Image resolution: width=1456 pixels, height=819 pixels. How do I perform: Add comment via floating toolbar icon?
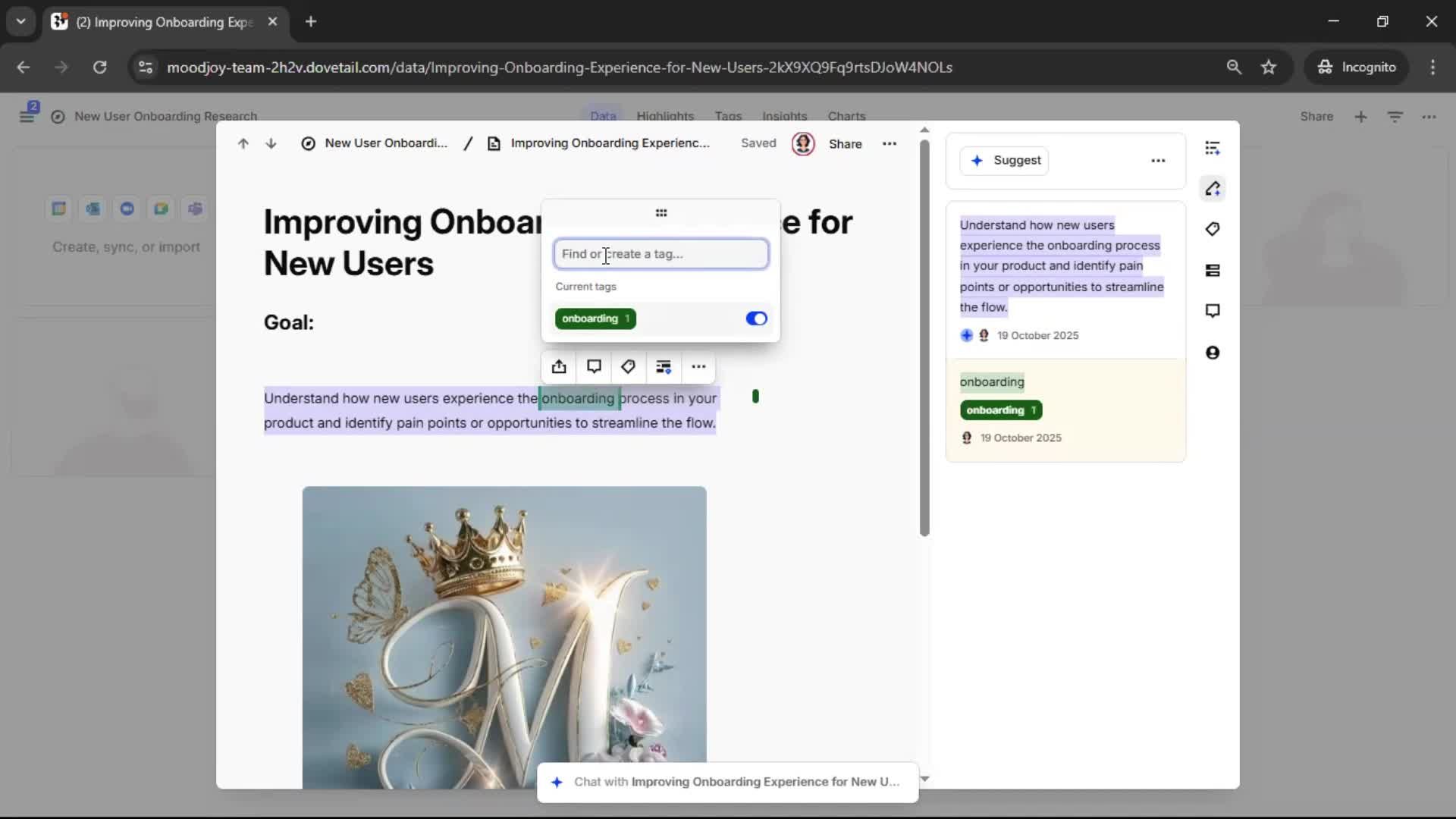tap(594, 367)
